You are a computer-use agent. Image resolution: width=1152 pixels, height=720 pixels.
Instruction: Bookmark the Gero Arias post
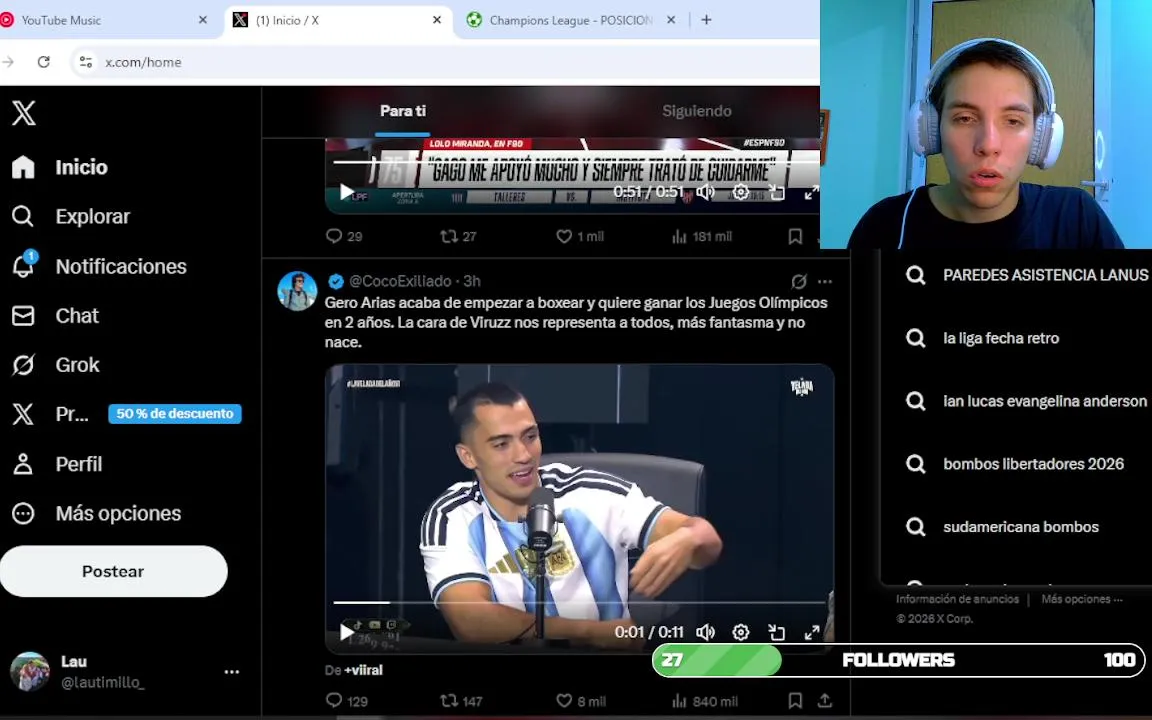[795, 701]
